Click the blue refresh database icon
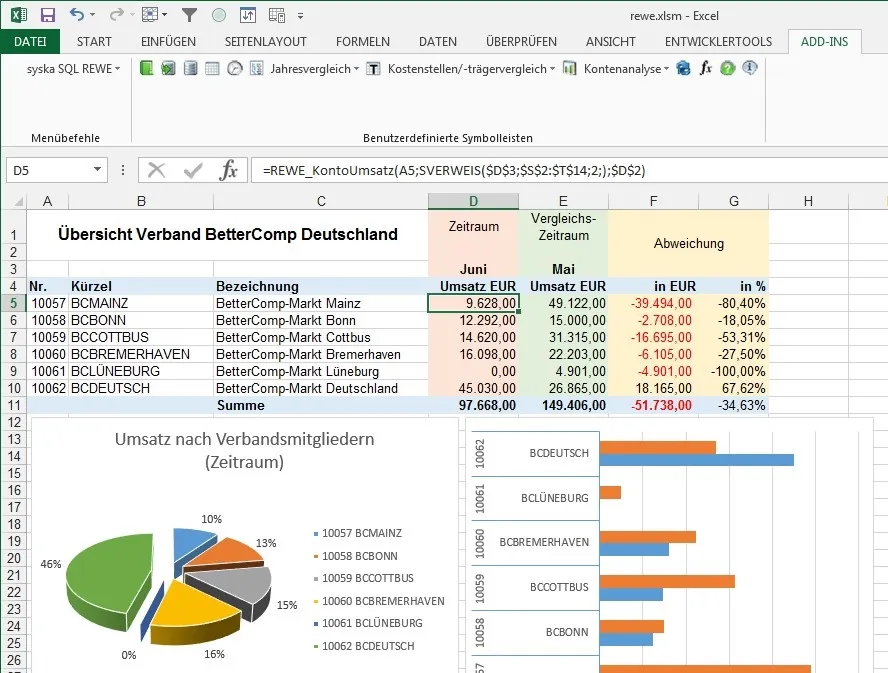This screenshot has width=888, height=673. pyautogui.click(x=684, y=69)
